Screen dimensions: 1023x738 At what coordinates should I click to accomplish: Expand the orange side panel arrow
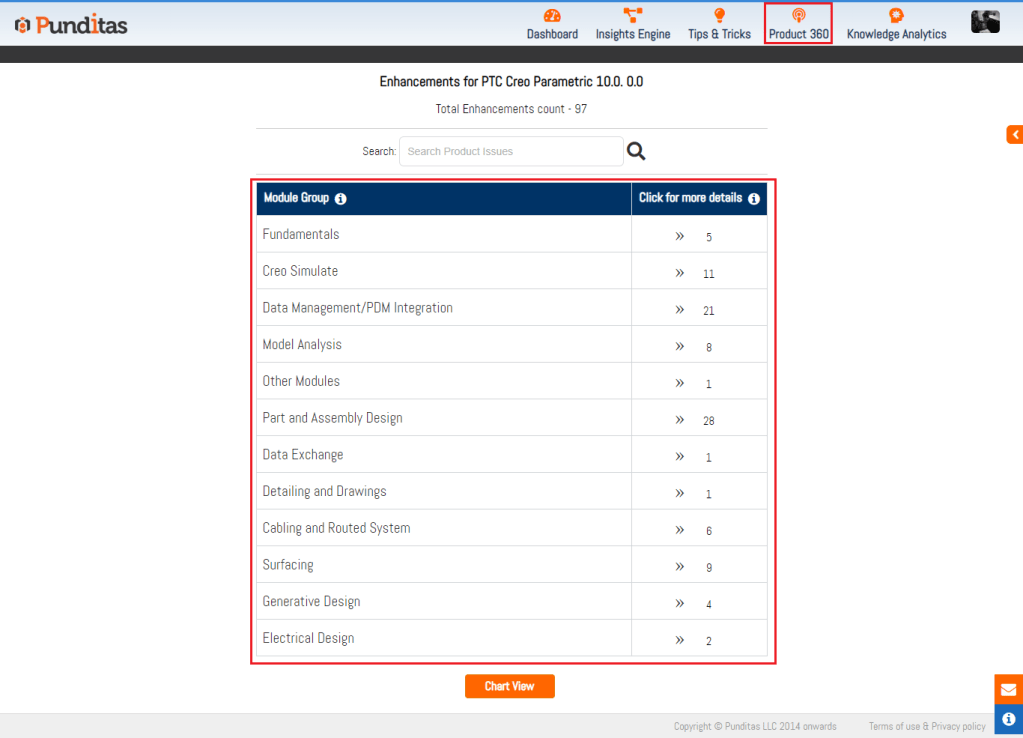(1014, 134)
